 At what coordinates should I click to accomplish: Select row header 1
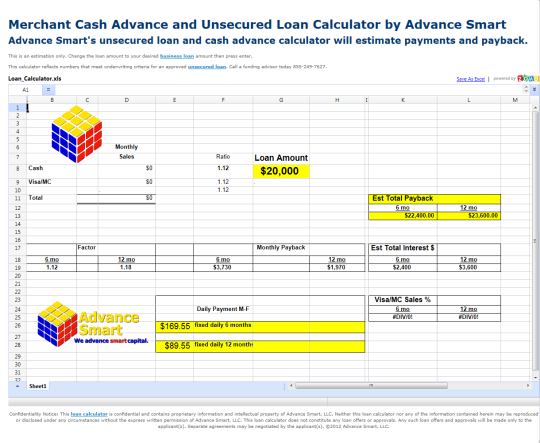18,108
